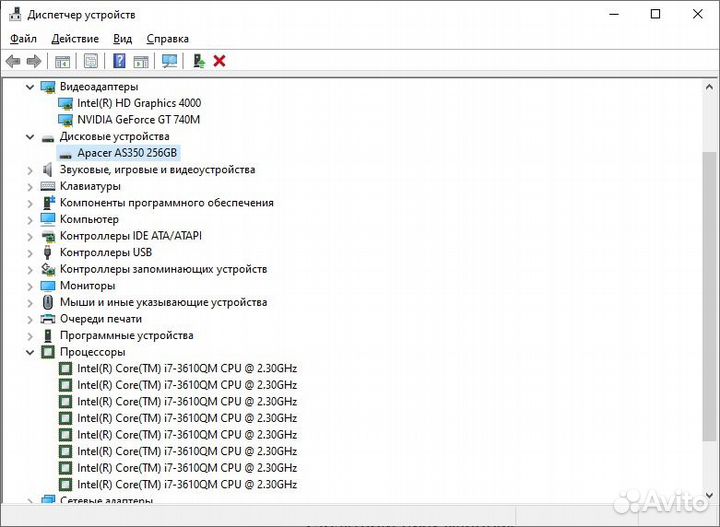
Task: Expand the Мониторы category
Action: click(30, 286)
